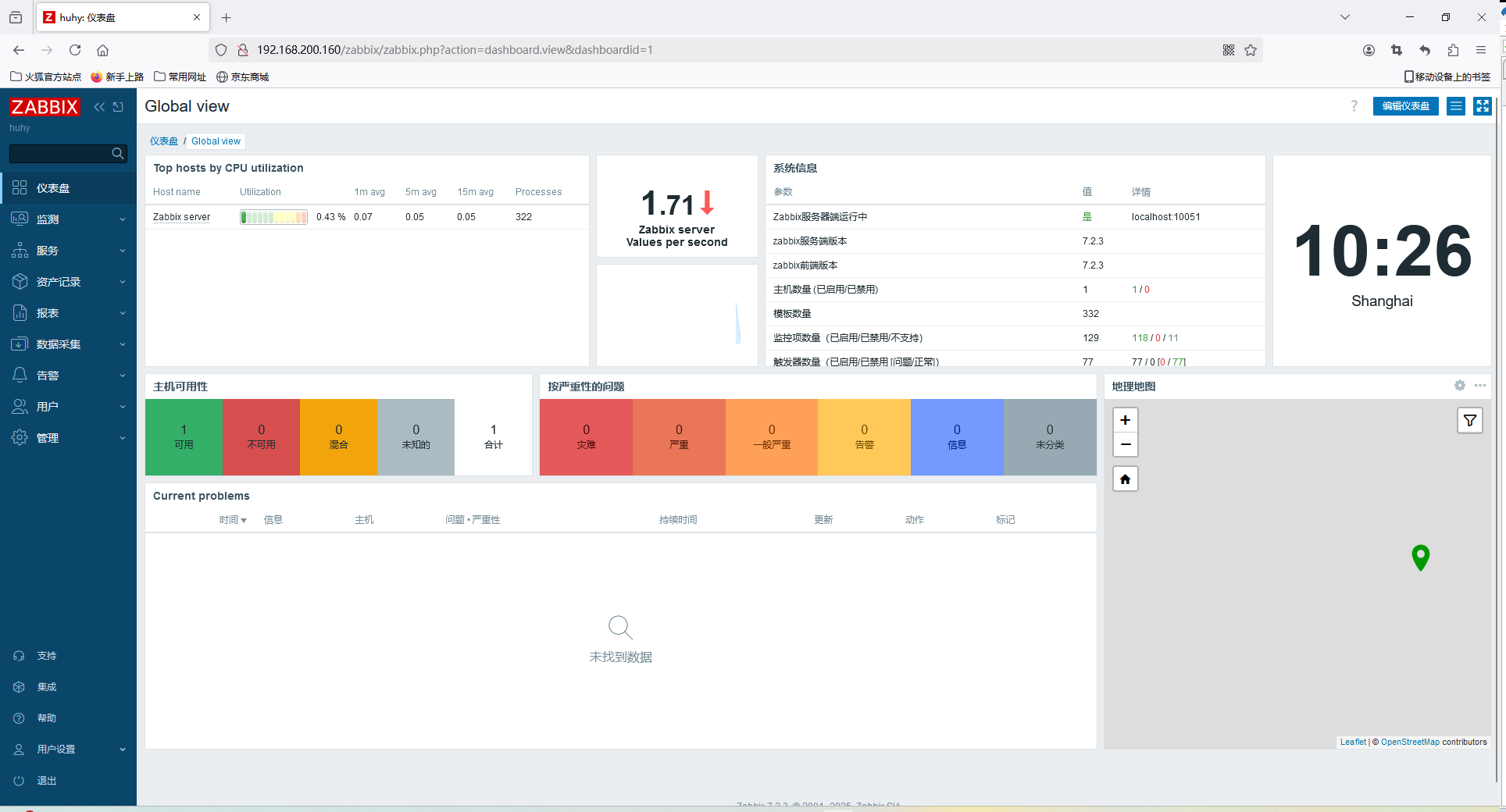
Task: Expand the 监测 monitoring menu
Action: pyautogui.click(x=68, y=219)
